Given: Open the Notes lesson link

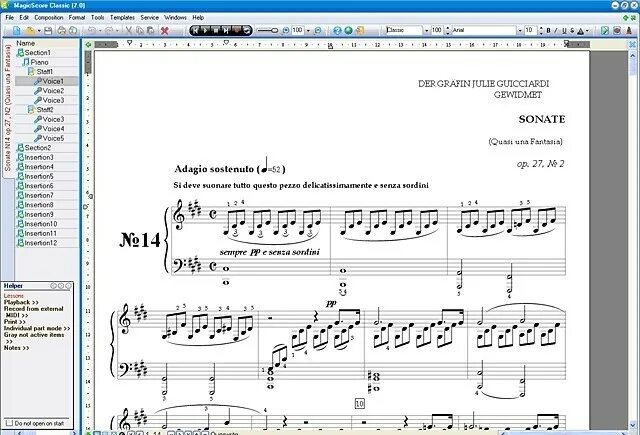Looking at the screenshot, I should click(16, 348).
